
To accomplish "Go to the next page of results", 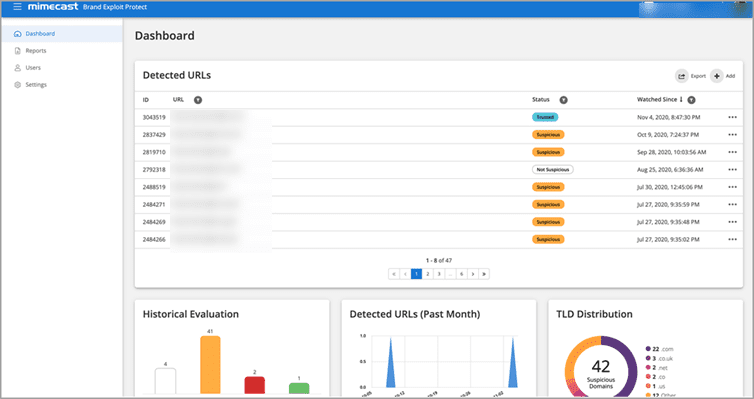I will click(473, 274).
